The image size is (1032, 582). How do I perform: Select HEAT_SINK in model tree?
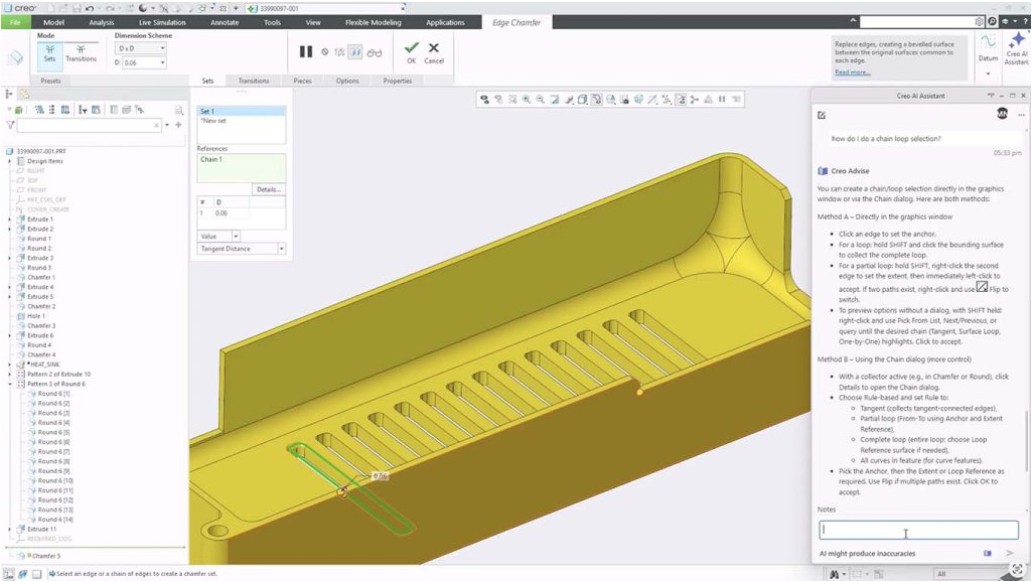click(x=44, y=364)
